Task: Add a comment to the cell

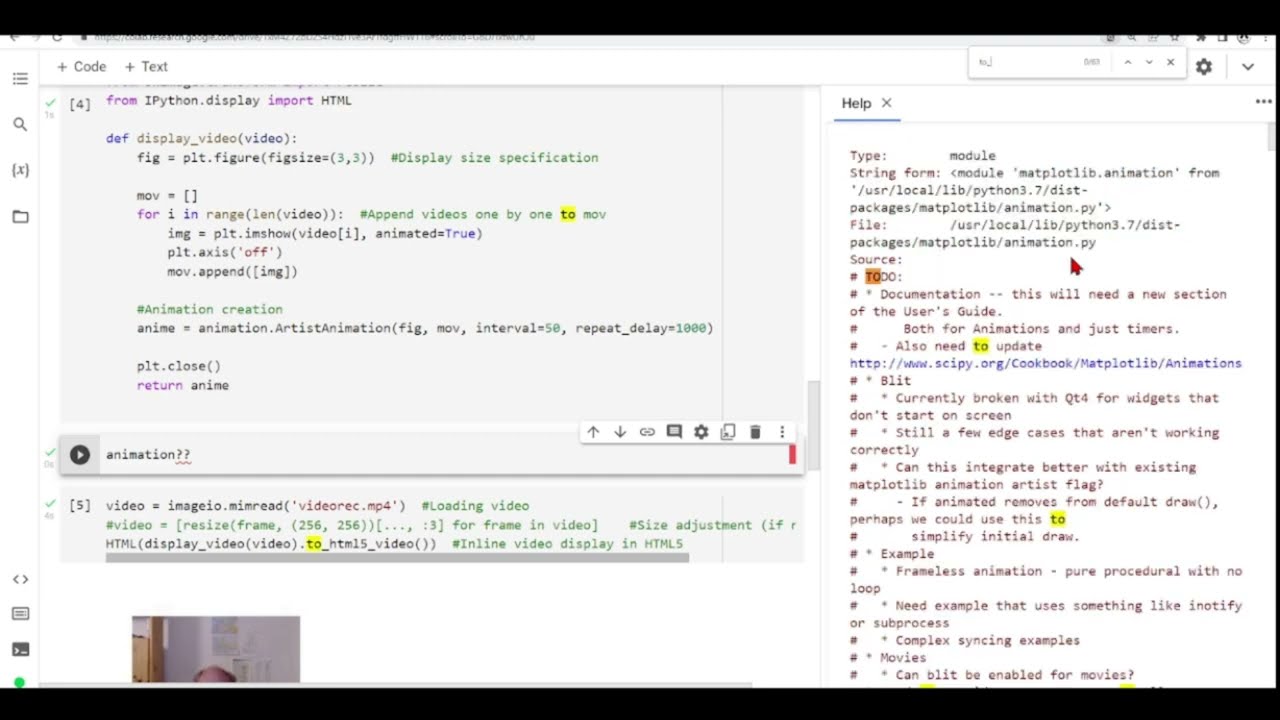Action: pos(674,432)
